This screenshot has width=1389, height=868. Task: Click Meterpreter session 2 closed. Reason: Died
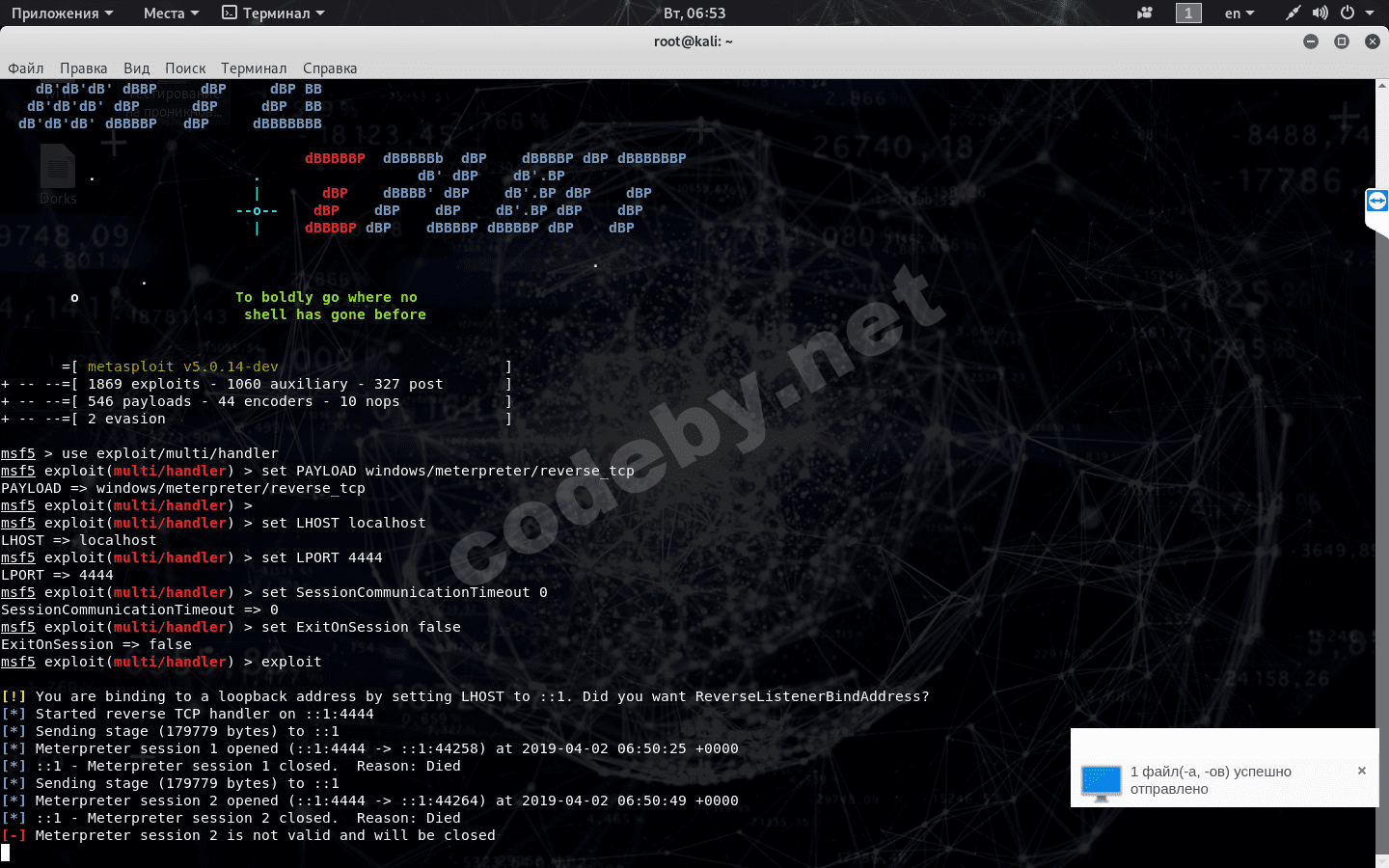[274, 818]
